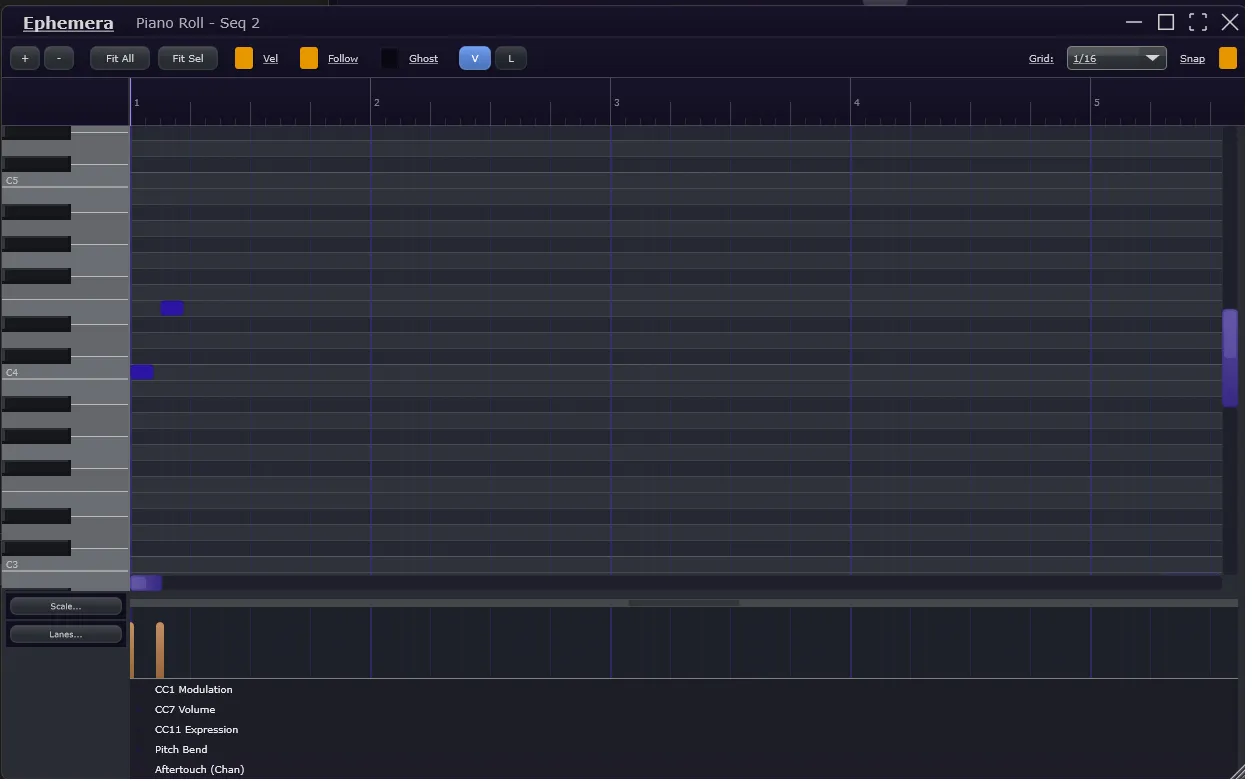Open the Scale... menu button
This screenshot has width=1252, height=781.
(x=66, y=606)
